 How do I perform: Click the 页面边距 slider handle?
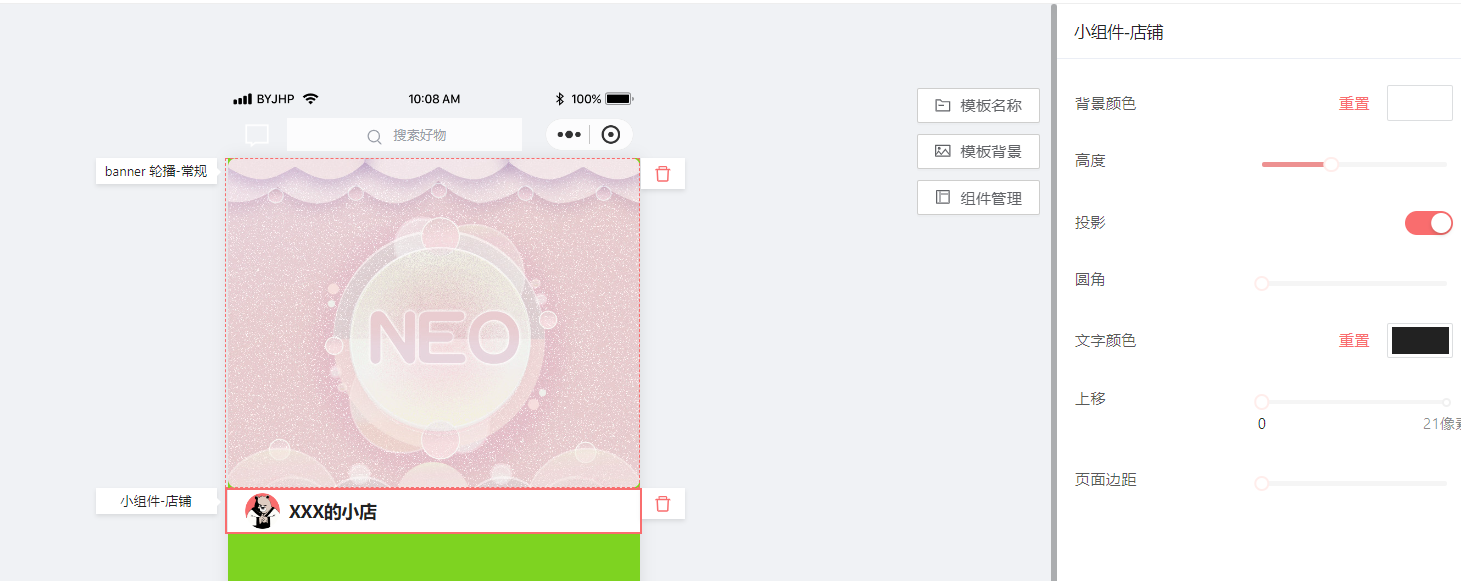[x=1262, y=484]
